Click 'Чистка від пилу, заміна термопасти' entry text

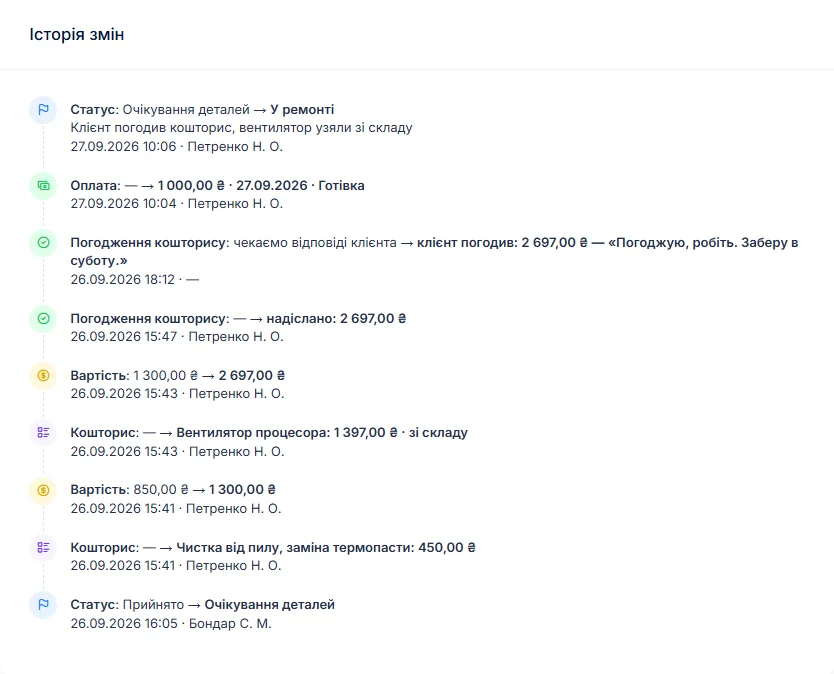click(295, 547)
